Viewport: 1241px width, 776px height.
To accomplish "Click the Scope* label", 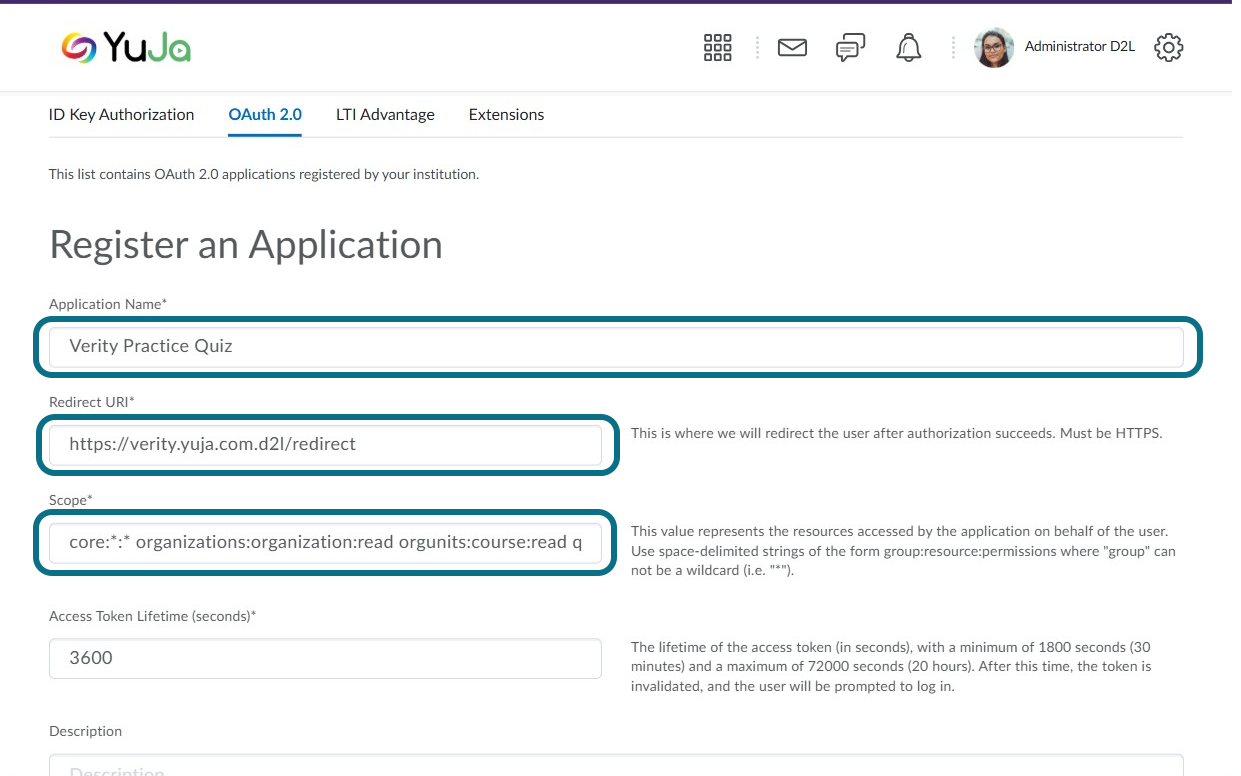I will [x=70, y=499].
